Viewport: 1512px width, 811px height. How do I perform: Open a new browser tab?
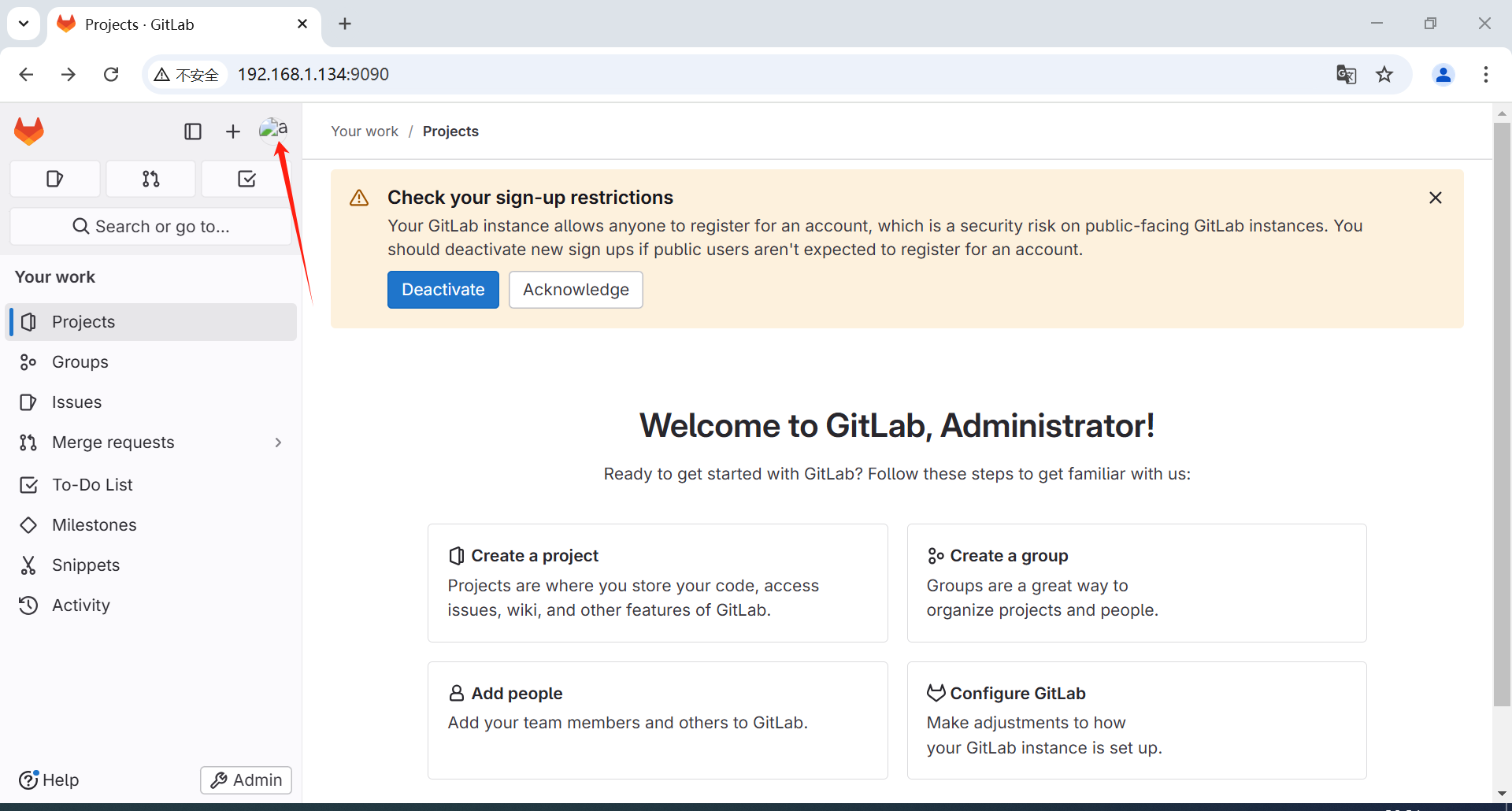(345, 24)
